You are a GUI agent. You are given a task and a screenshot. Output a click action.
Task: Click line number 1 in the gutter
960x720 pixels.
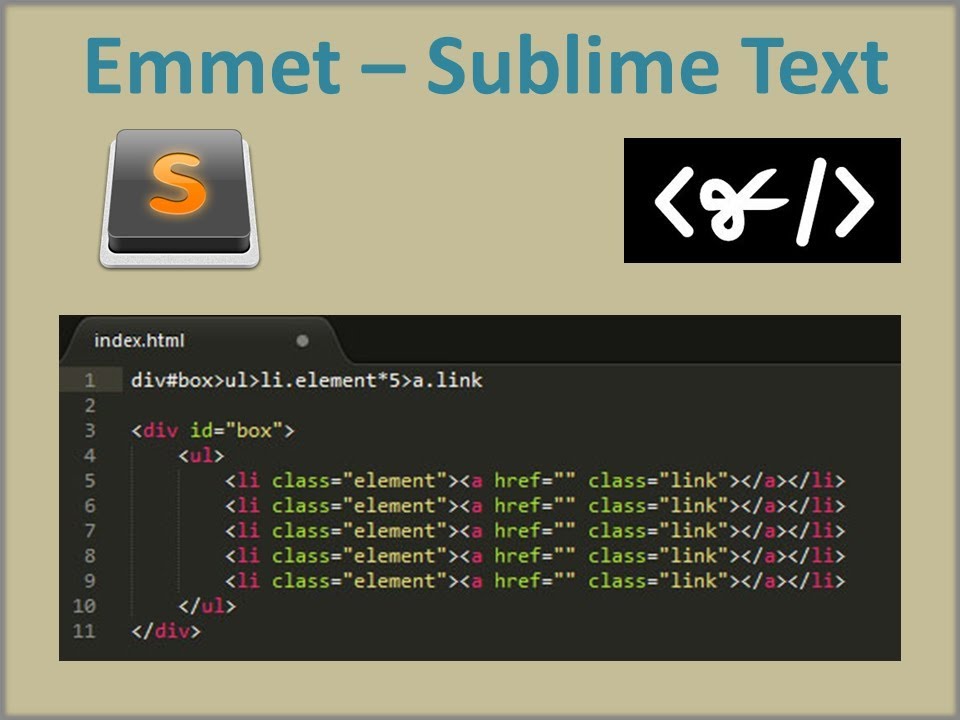pyautogui.click(x=90, y=381)
